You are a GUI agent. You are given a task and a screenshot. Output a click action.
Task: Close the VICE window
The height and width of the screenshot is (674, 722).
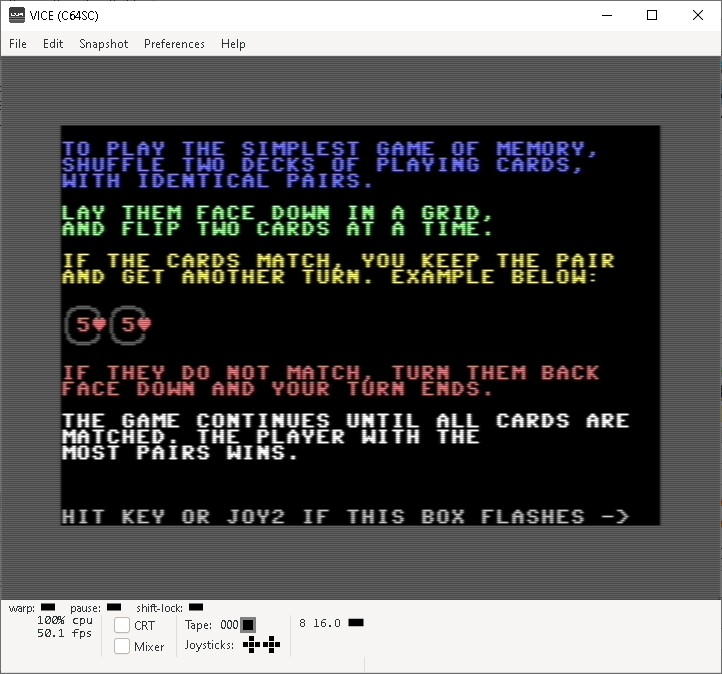tap(698, 15)
